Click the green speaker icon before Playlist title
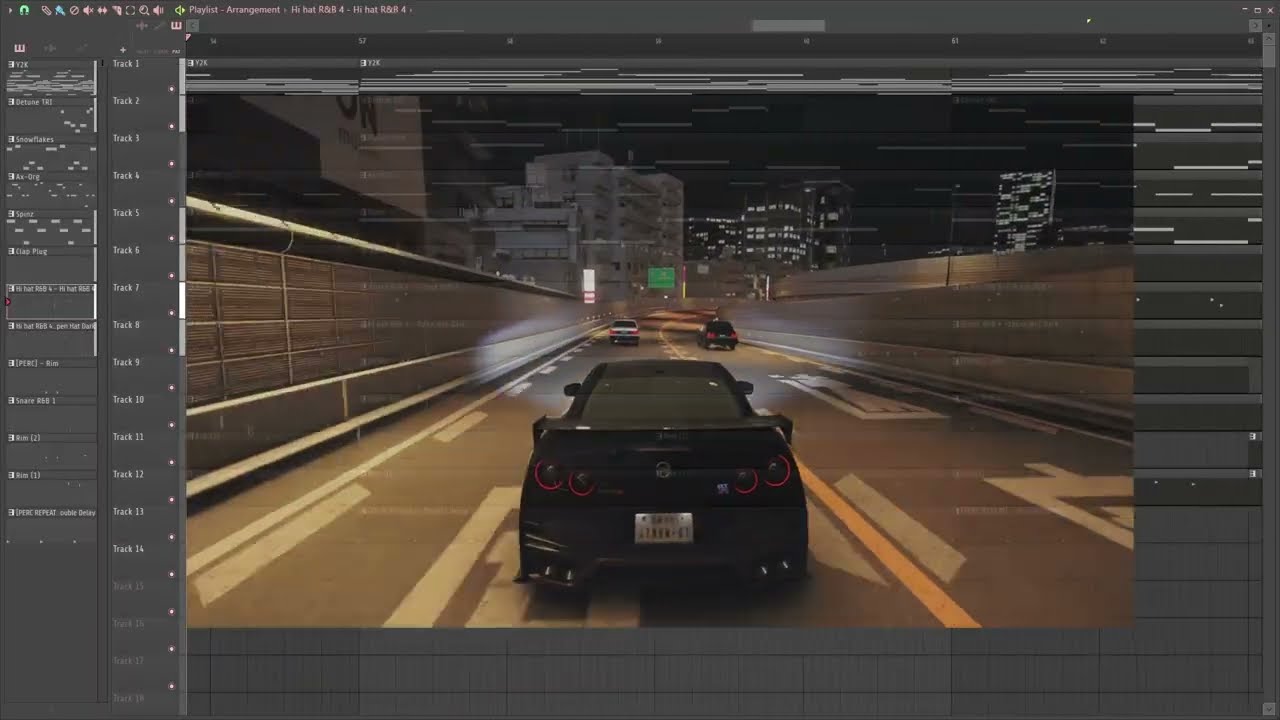1280x720 pixels. [180, 10]
